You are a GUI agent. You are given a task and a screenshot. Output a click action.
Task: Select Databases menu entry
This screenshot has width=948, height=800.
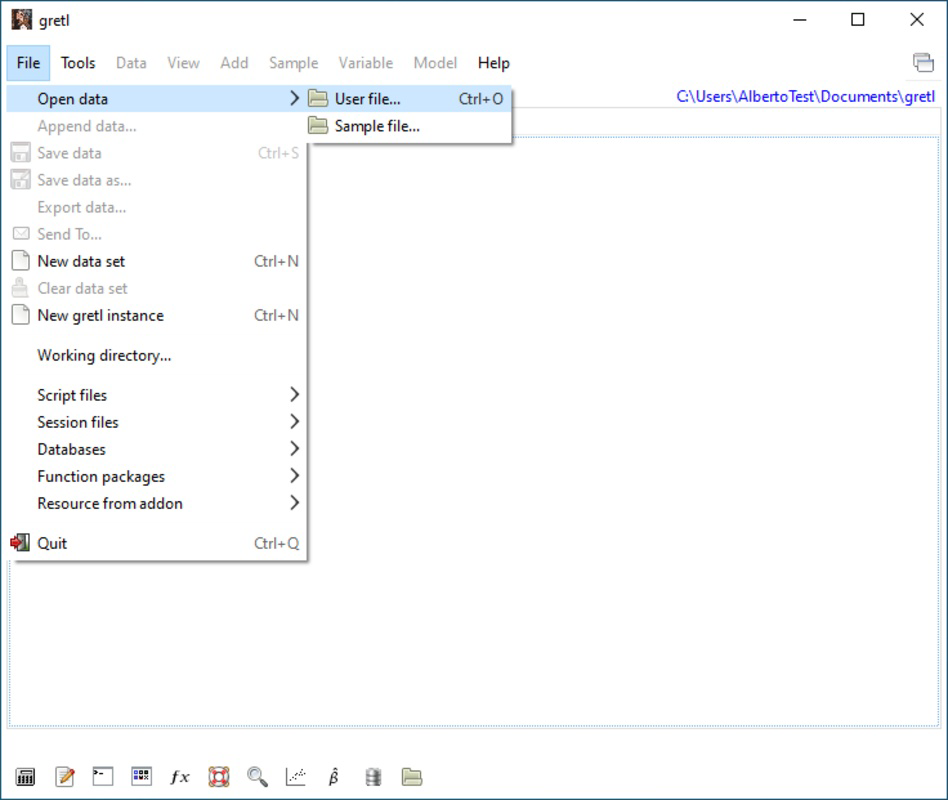157,449
